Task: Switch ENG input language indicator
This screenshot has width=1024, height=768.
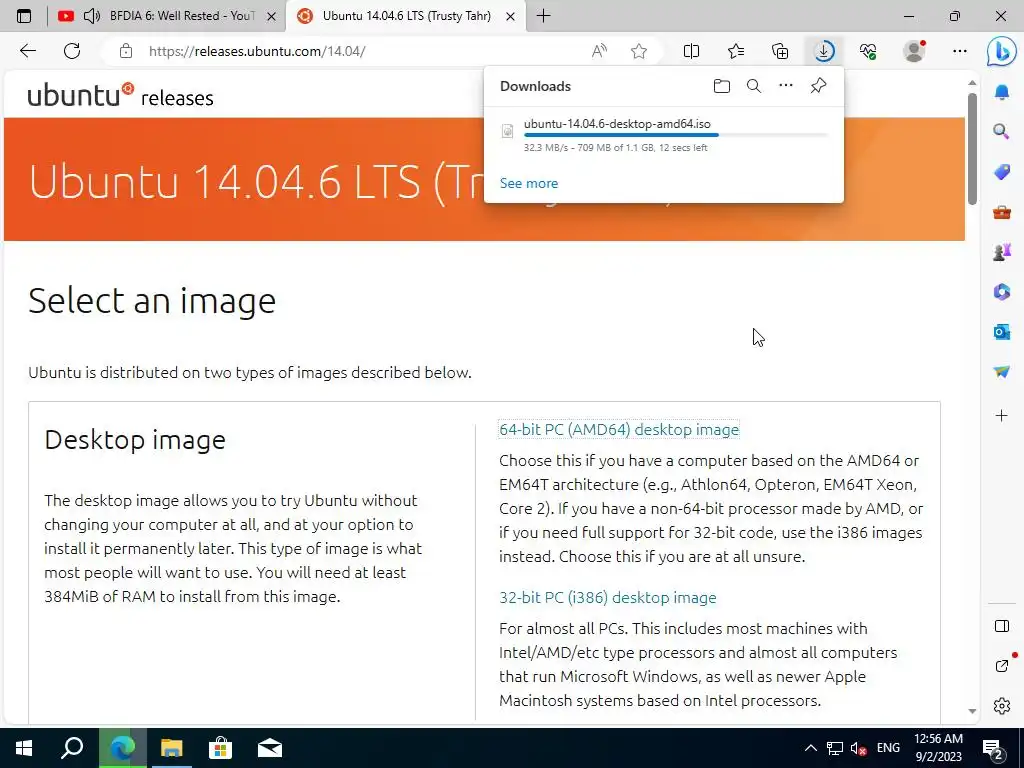Action: (x=888, y=748)
